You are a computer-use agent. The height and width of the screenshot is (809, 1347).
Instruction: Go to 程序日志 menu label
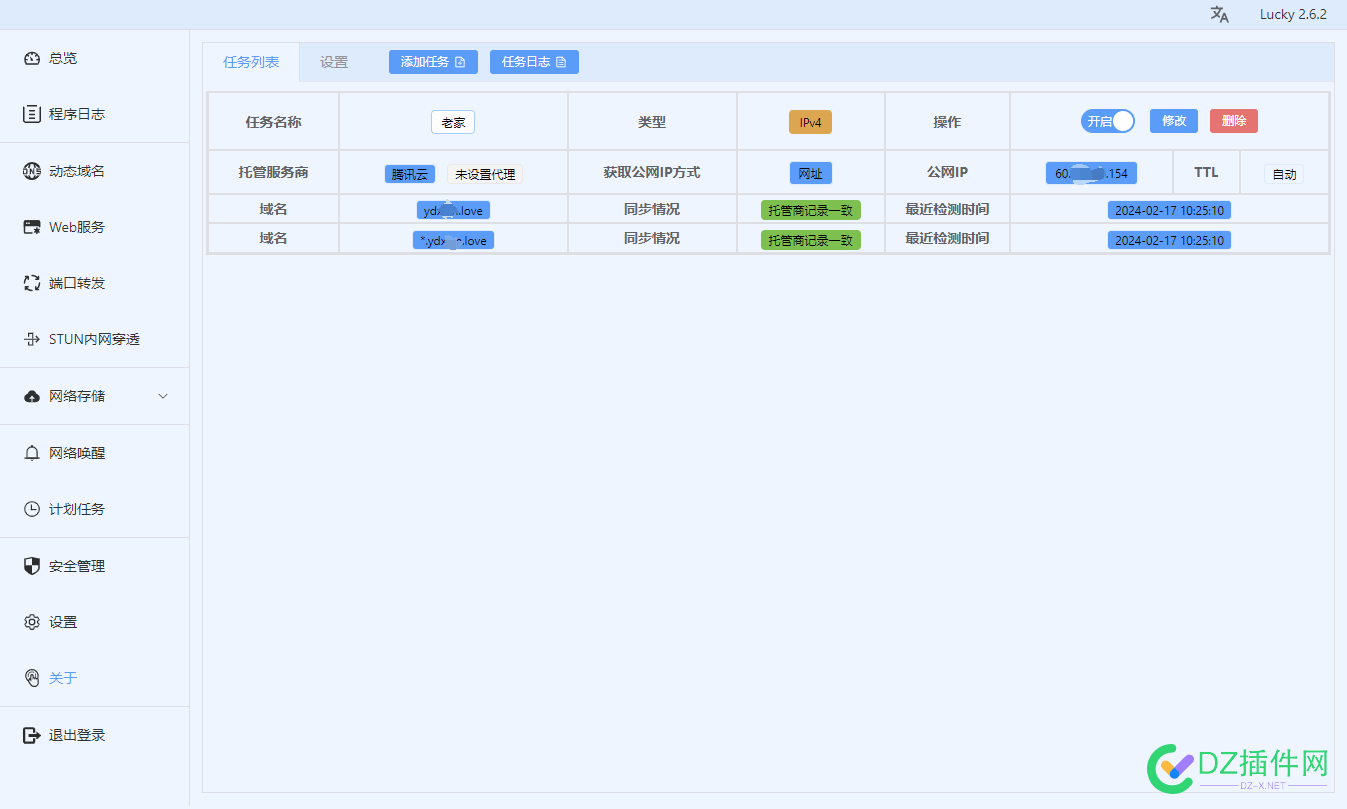(x=77, y=114)
